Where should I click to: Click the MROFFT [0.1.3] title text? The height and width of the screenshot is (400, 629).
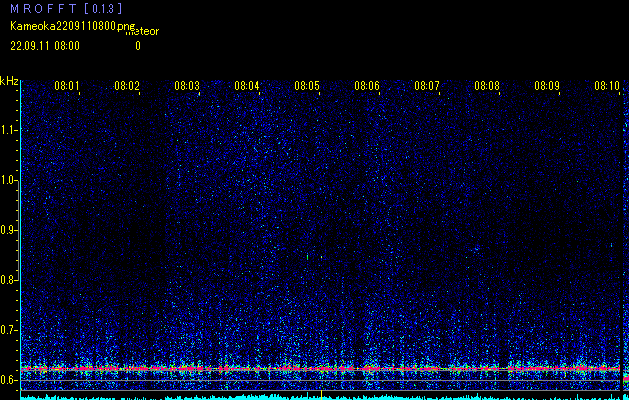(x=67, y=8)
